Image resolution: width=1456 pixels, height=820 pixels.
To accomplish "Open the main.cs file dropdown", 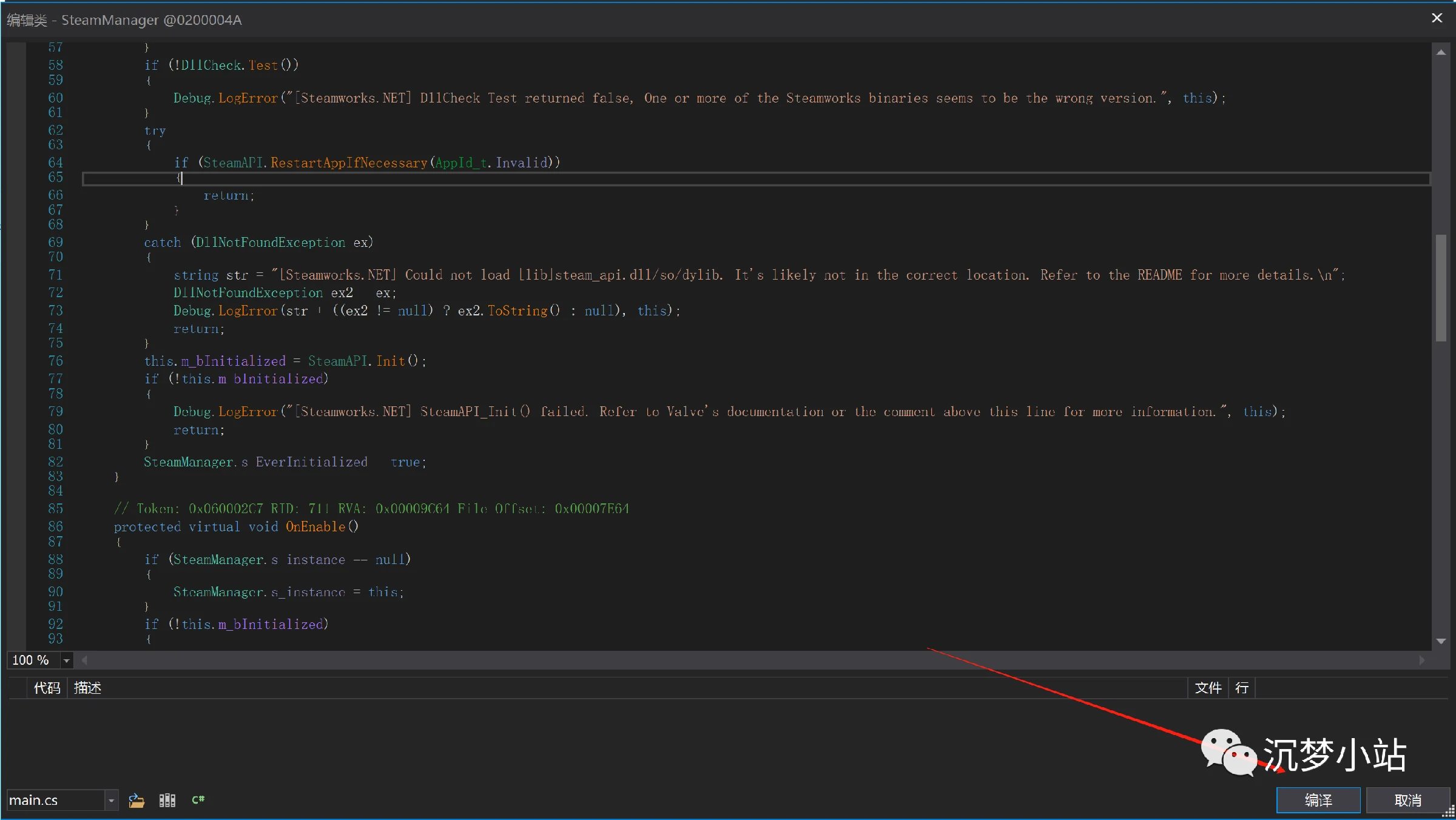I will [x=111, y=801].
